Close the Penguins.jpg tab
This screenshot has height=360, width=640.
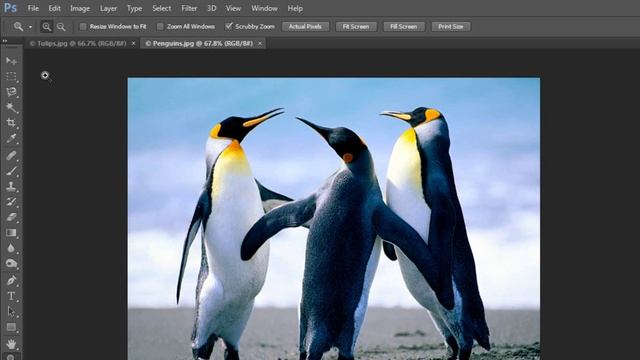coord(260,43)
